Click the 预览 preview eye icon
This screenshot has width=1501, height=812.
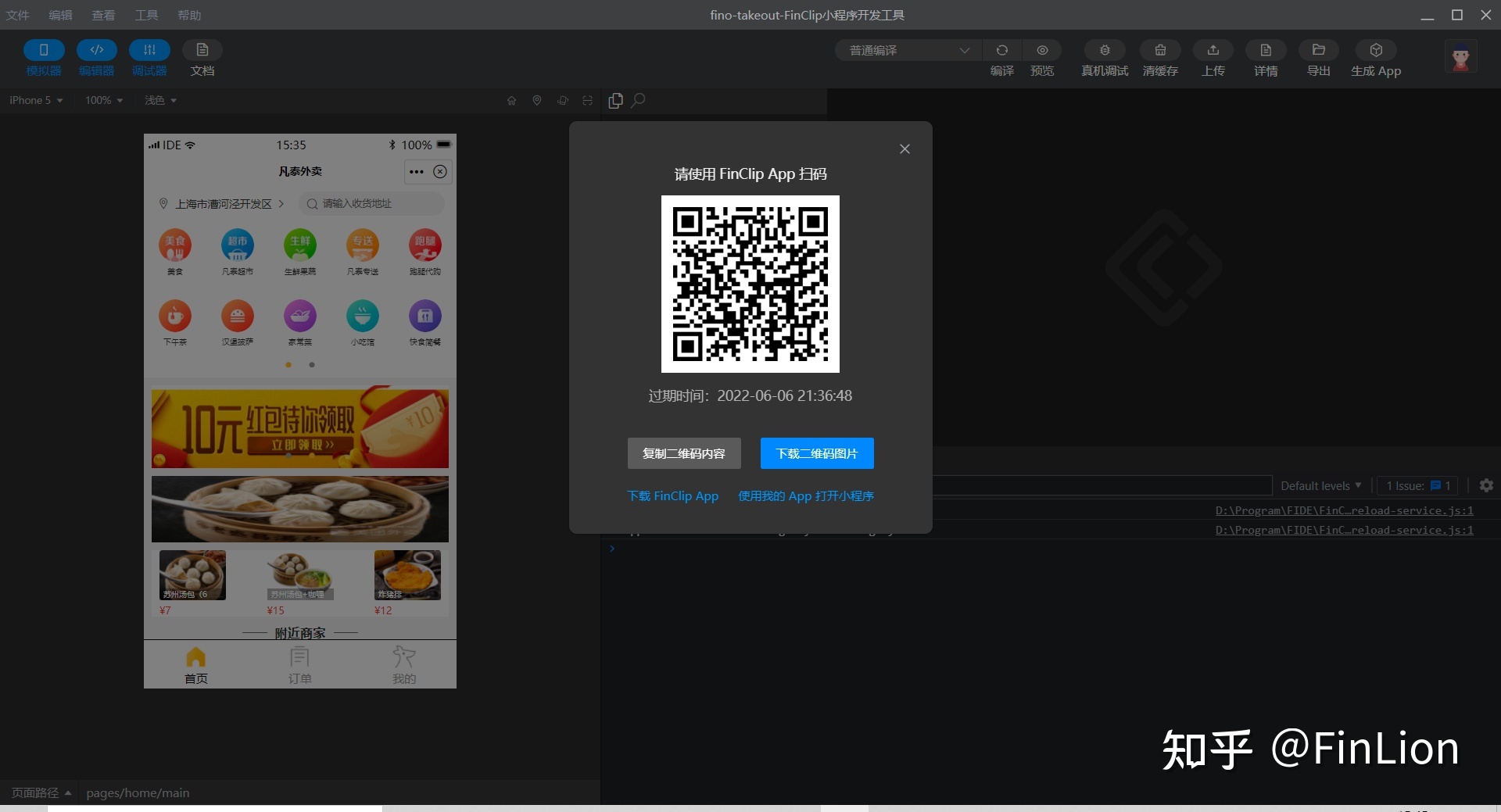[x=1042, y=50]
